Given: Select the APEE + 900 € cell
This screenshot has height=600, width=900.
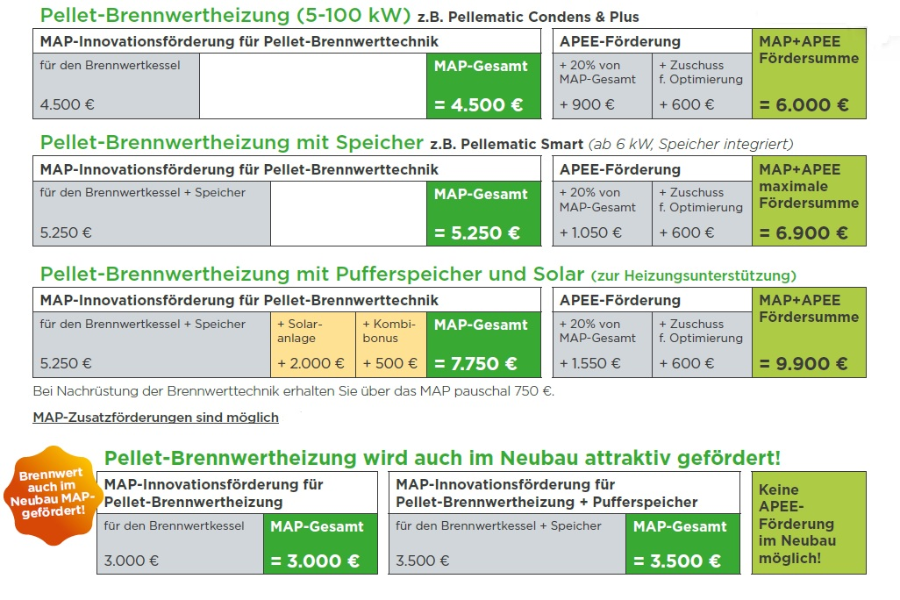Looking at the screenshot, I should point(602,86).
